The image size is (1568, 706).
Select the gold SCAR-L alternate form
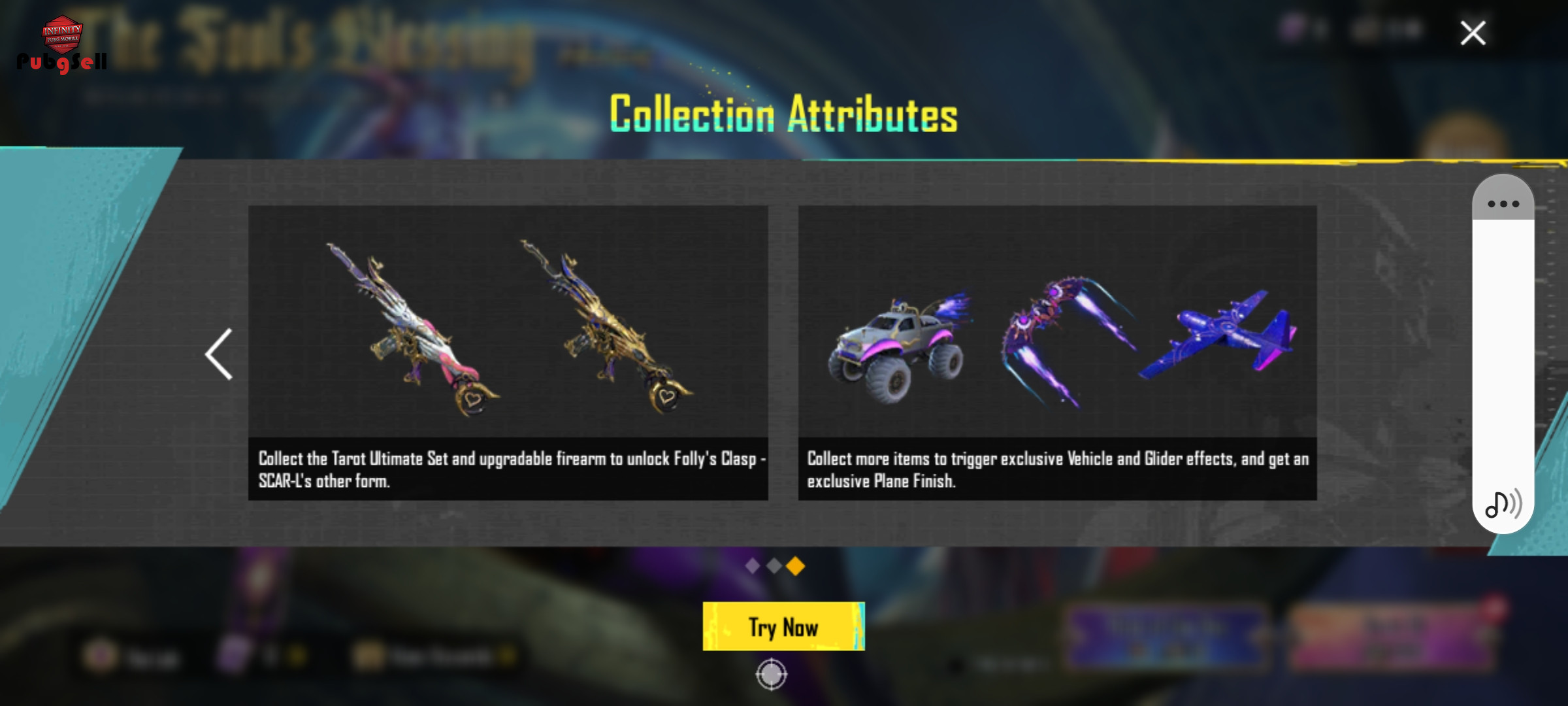tap(606, 326)
